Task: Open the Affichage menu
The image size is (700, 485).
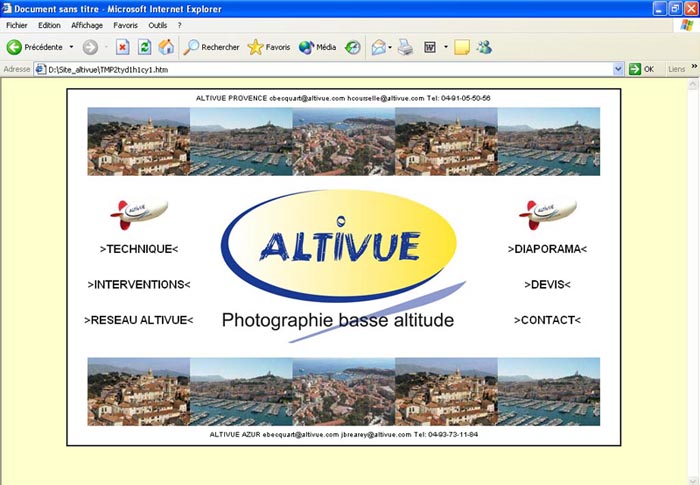Action: (87, 25)
